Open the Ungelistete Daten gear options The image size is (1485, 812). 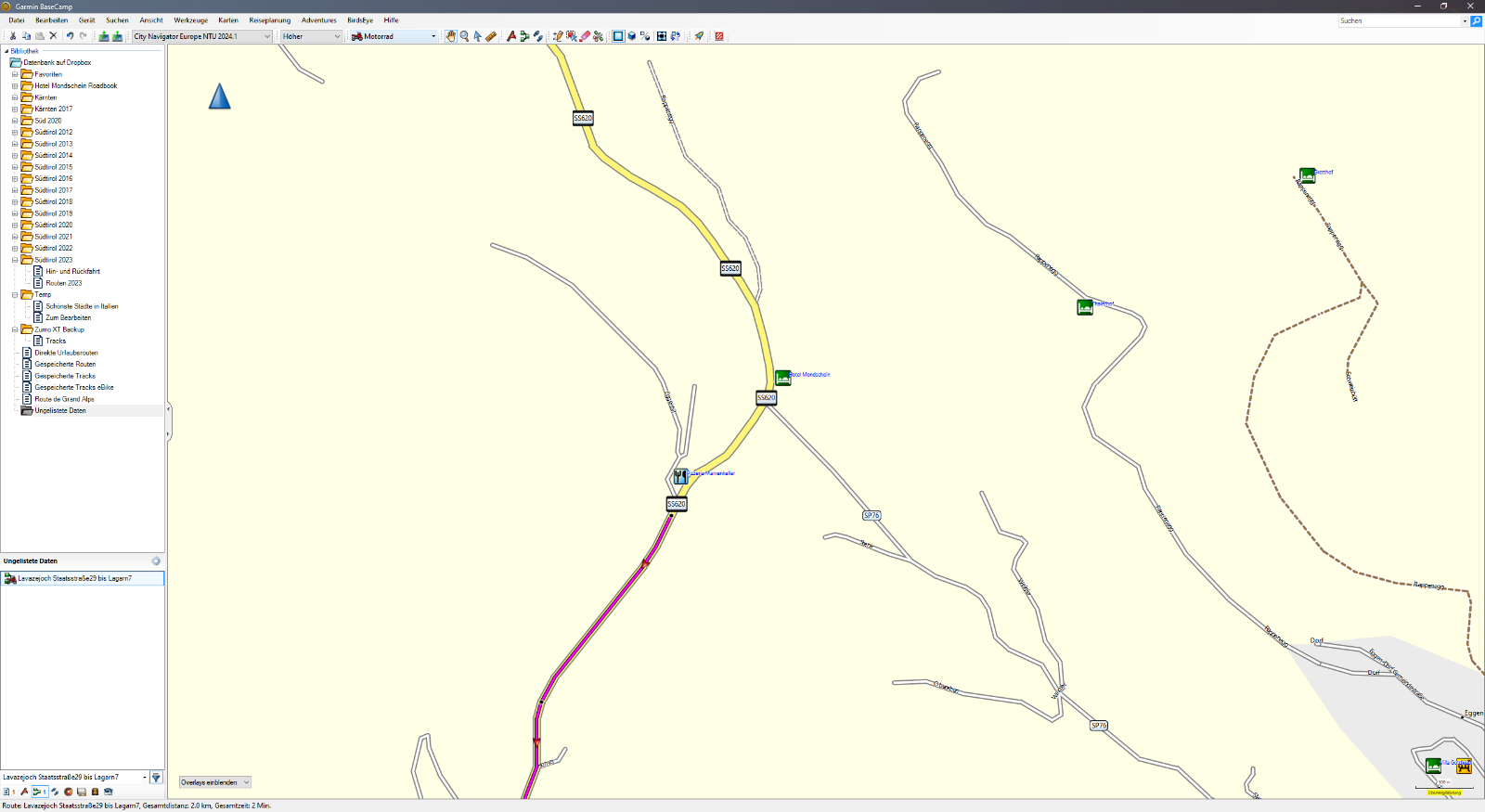pyautogui.click(x=156, y=561)
